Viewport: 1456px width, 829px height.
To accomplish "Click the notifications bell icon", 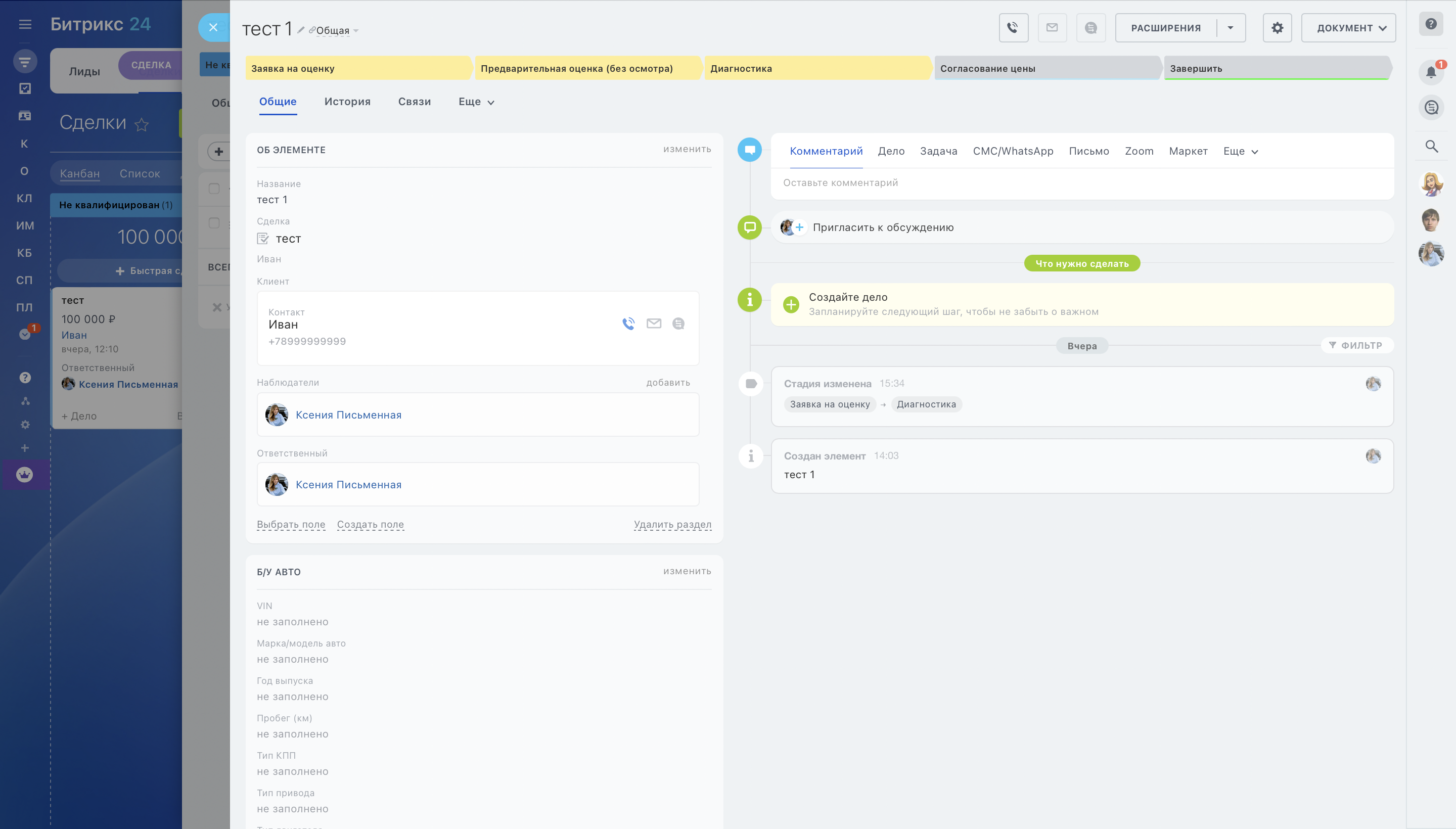I will [1431, 72].
